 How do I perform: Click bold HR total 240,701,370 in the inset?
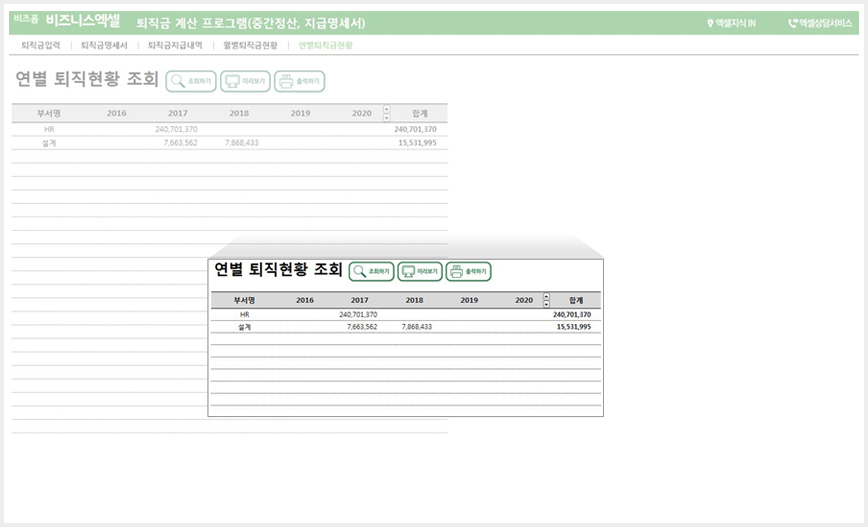(572, 314)
